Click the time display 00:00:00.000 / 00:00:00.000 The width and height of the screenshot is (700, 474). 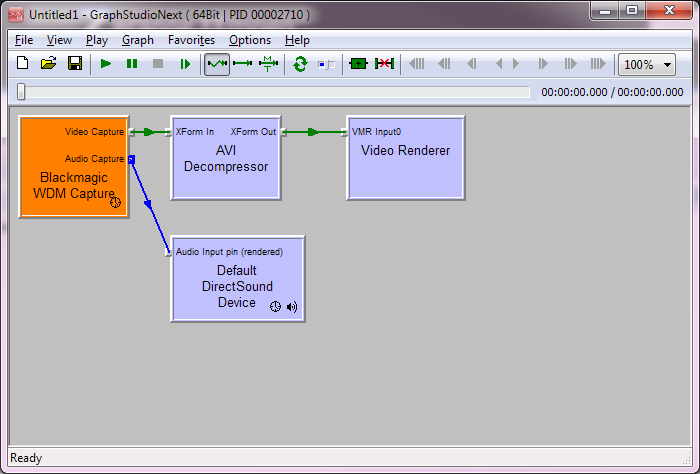pos(612,92)
